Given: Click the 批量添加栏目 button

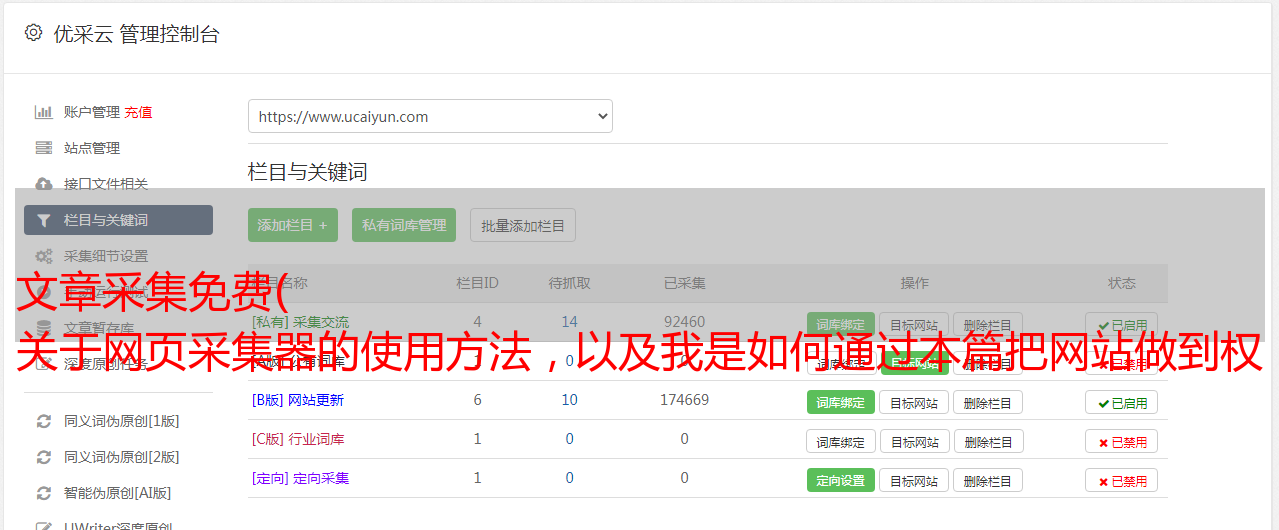Looking at the screenshot, I should coord(523,225).
